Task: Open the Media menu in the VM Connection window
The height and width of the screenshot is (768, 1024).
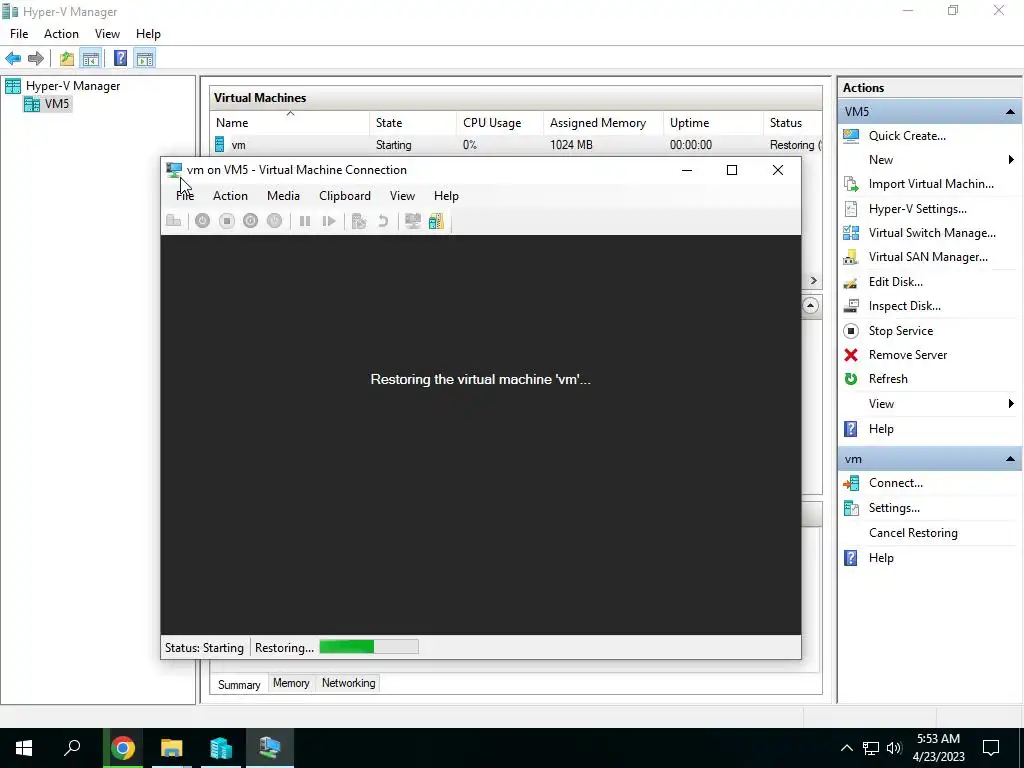Action: [x=283, y=196]
